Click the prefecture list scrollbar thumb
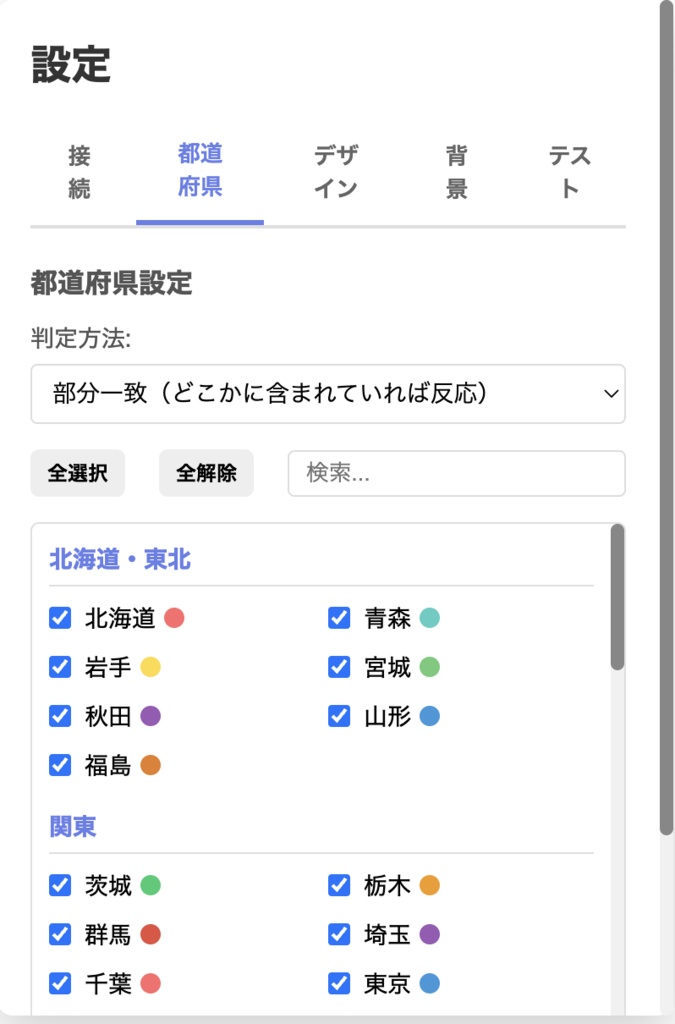The width and height of the screenshot is (675, 1024). tap(617, 596)
